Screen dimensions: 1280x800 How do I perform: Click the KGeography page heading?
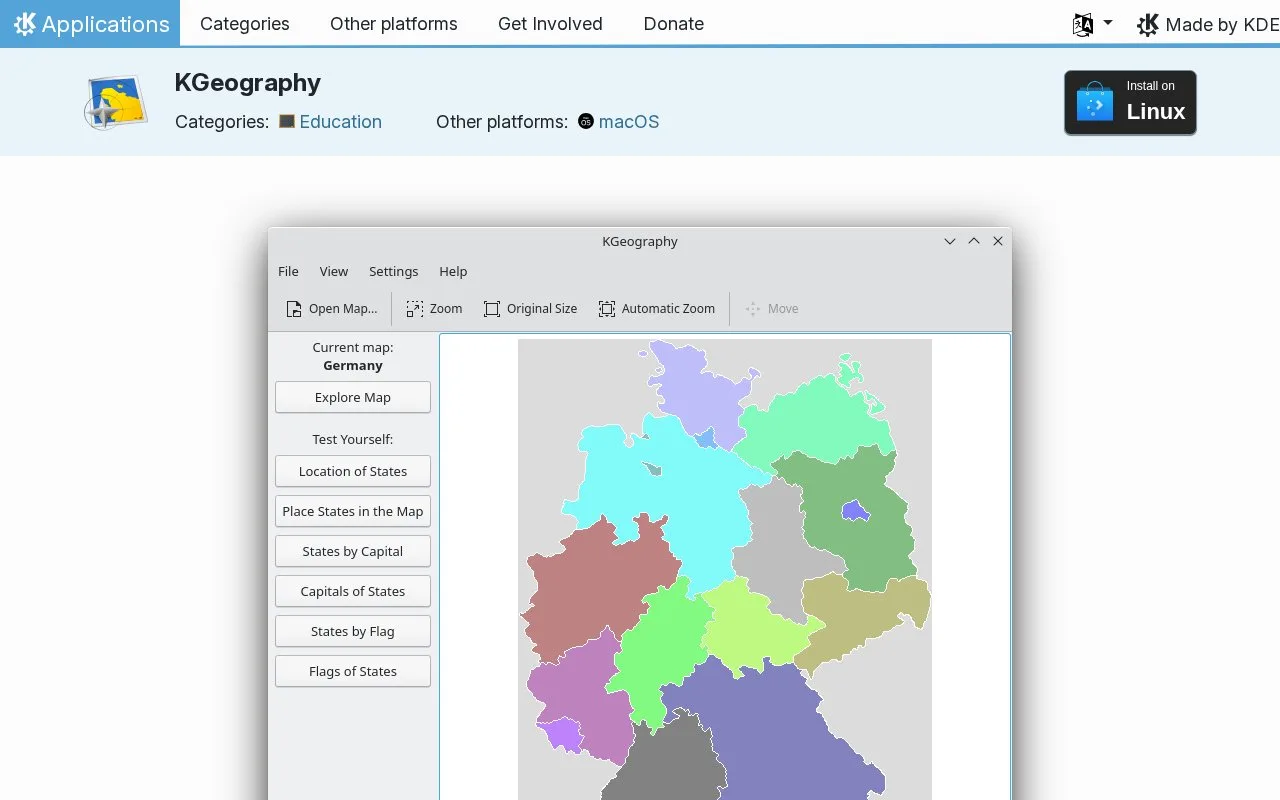(x=248, y=82)
